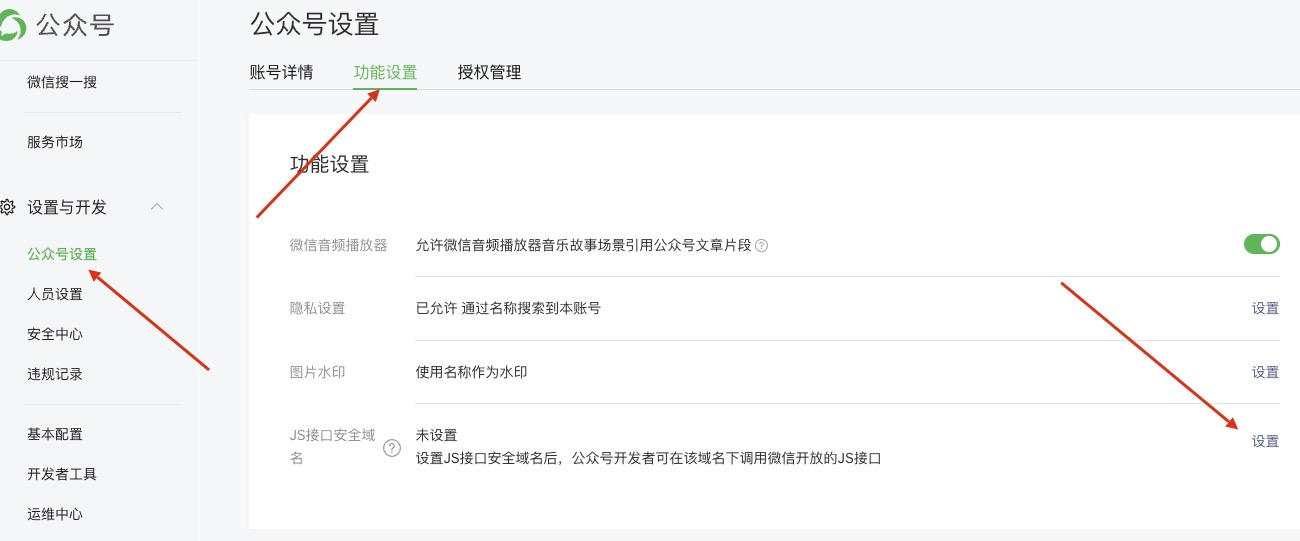Viewport: 1300px width, 541px height.
Task: Disable the 微信音频播放器 toggle switch
Action: [1261, 244]
